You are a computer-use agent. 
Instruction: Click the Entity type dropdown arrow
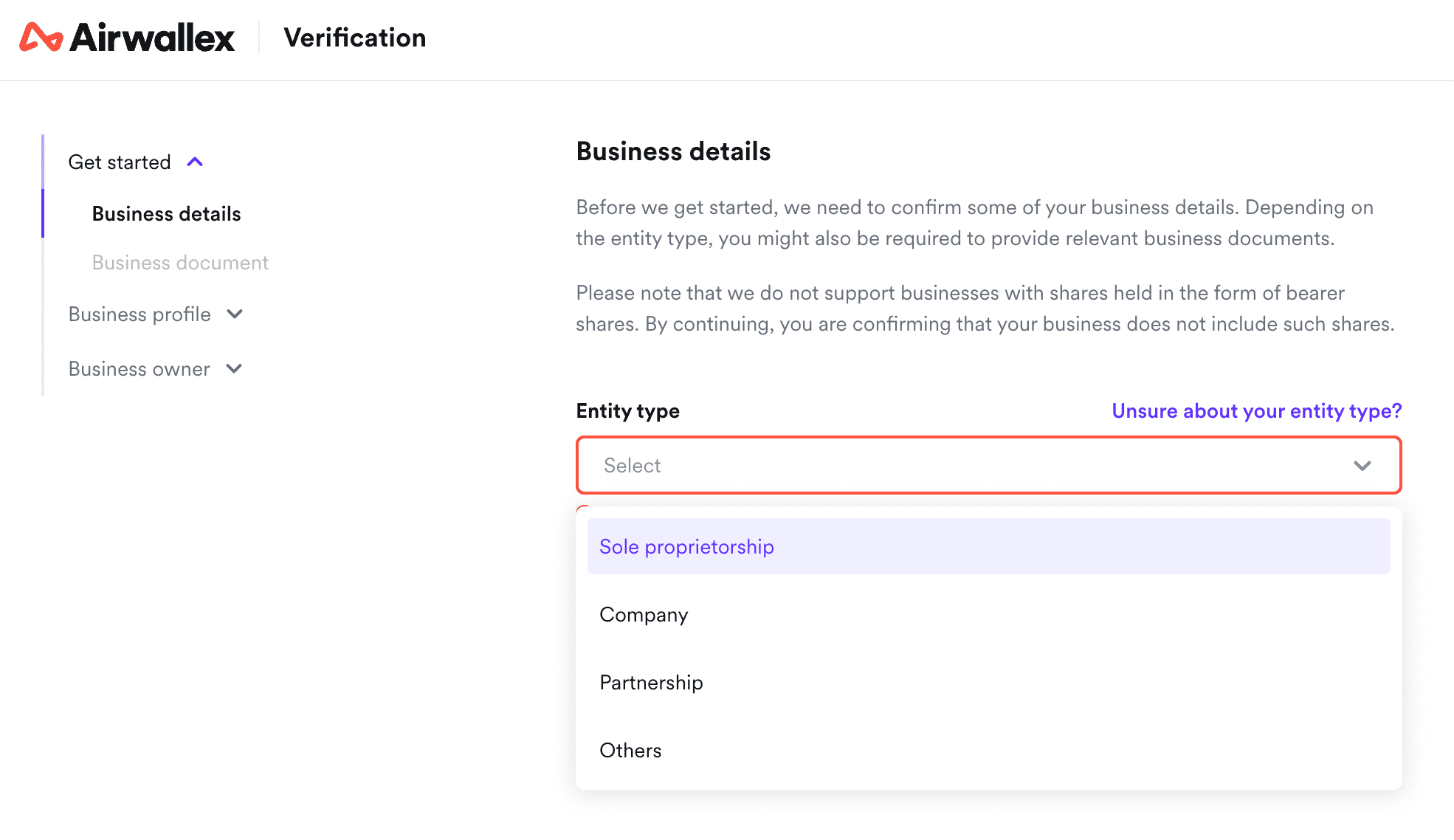pos(1362,466)
